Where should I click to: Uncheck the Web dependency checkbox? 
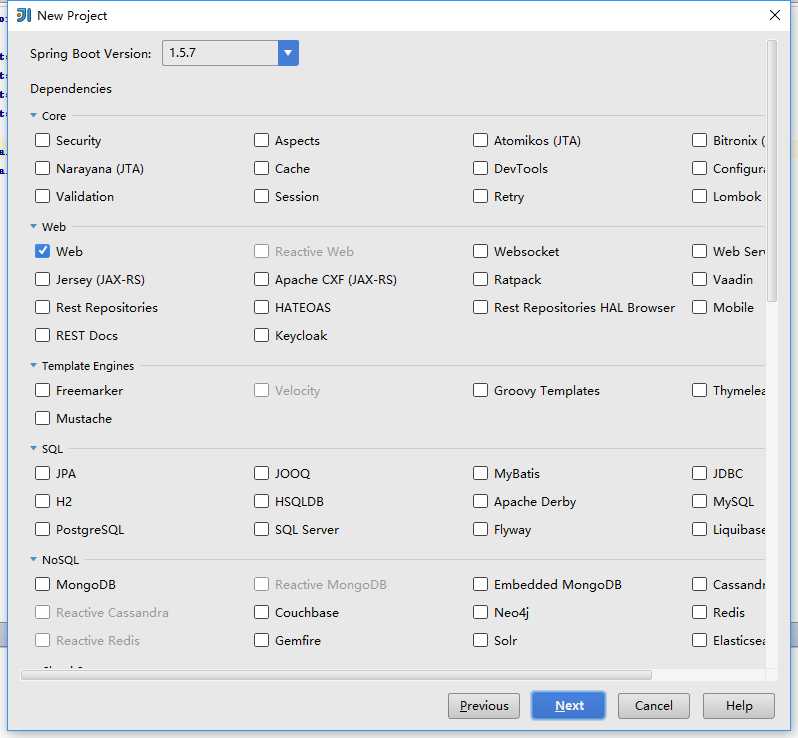coord(42,251)
